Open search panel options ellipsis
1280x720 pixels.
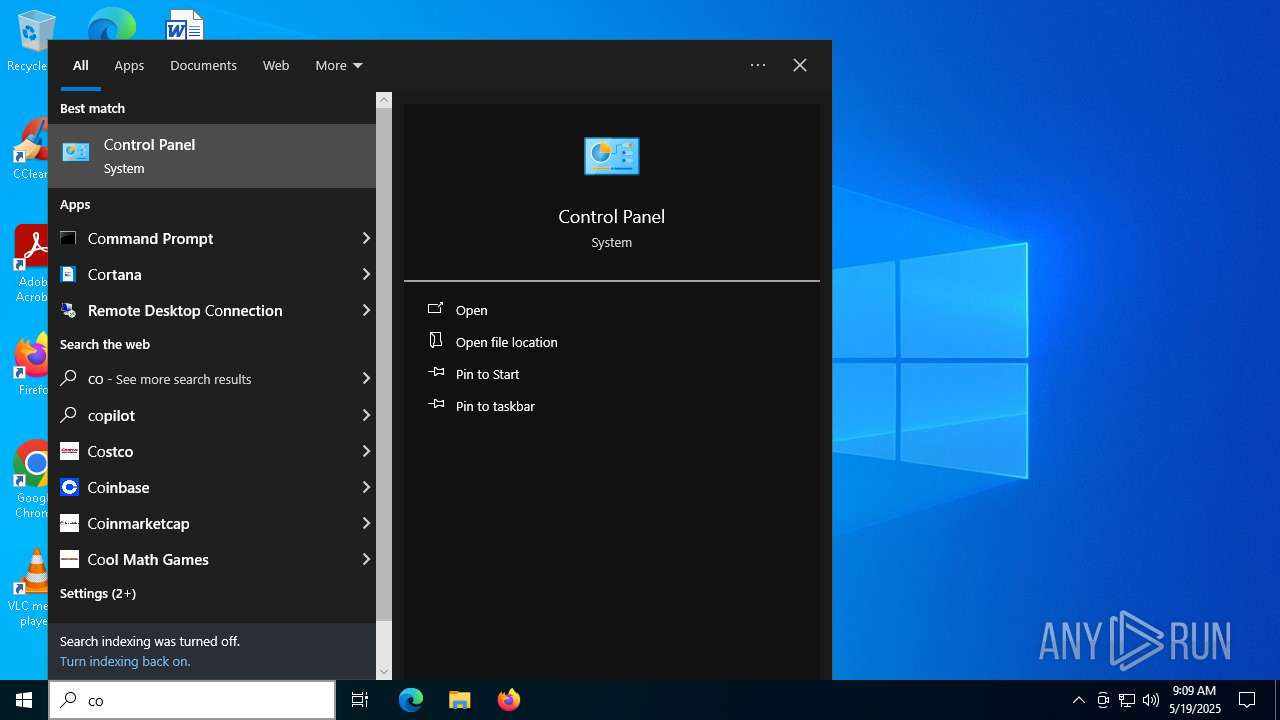coord(758,65)
